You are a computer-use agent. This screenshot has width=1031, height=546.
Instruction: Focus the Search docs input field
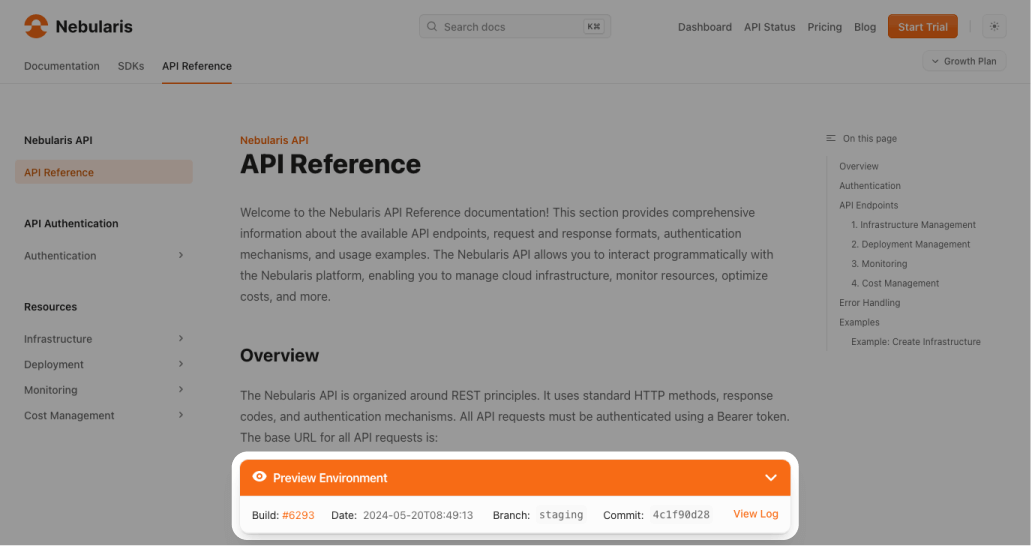(x=510, y=27)
